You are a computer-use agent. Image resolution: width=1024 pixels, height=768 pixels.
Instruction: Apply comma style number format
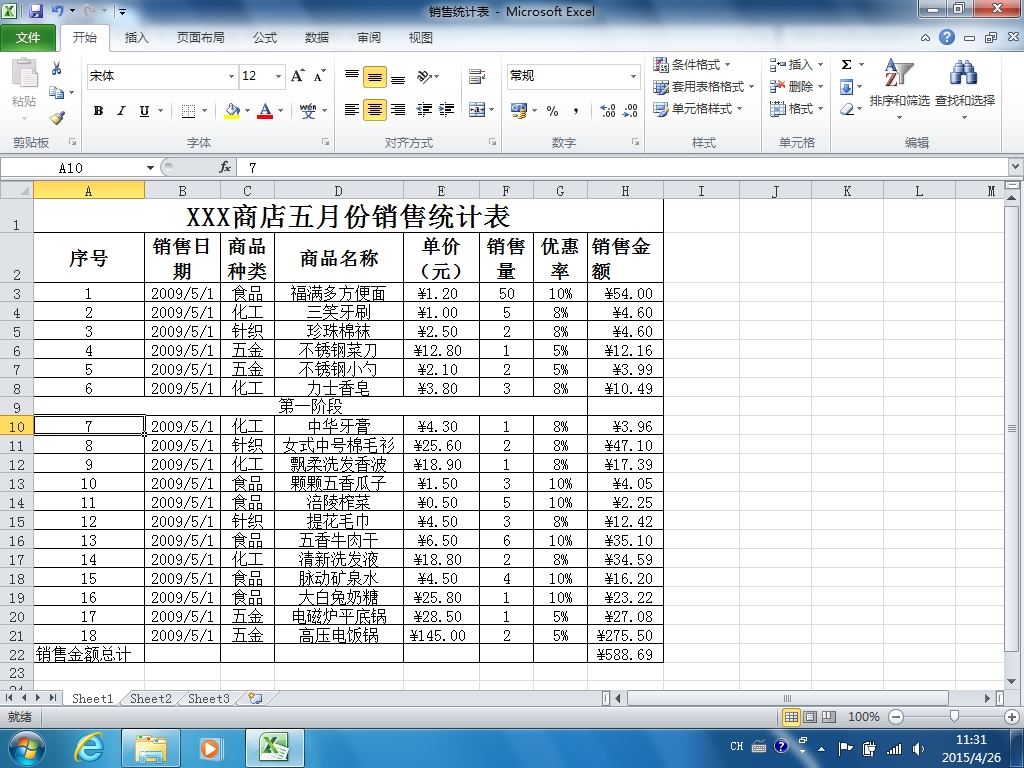tap(575, 111)
